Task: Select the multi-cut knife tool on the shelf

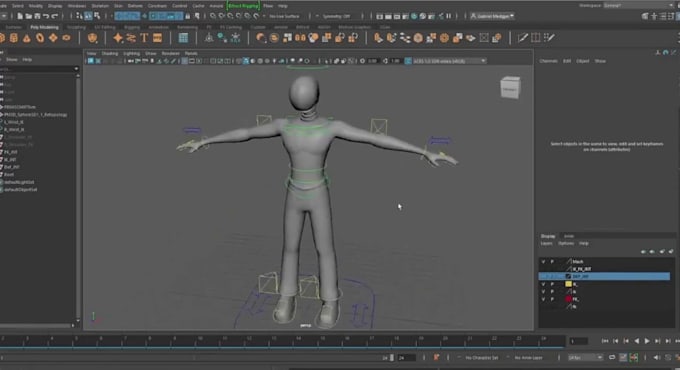Action: pos(523,38)
